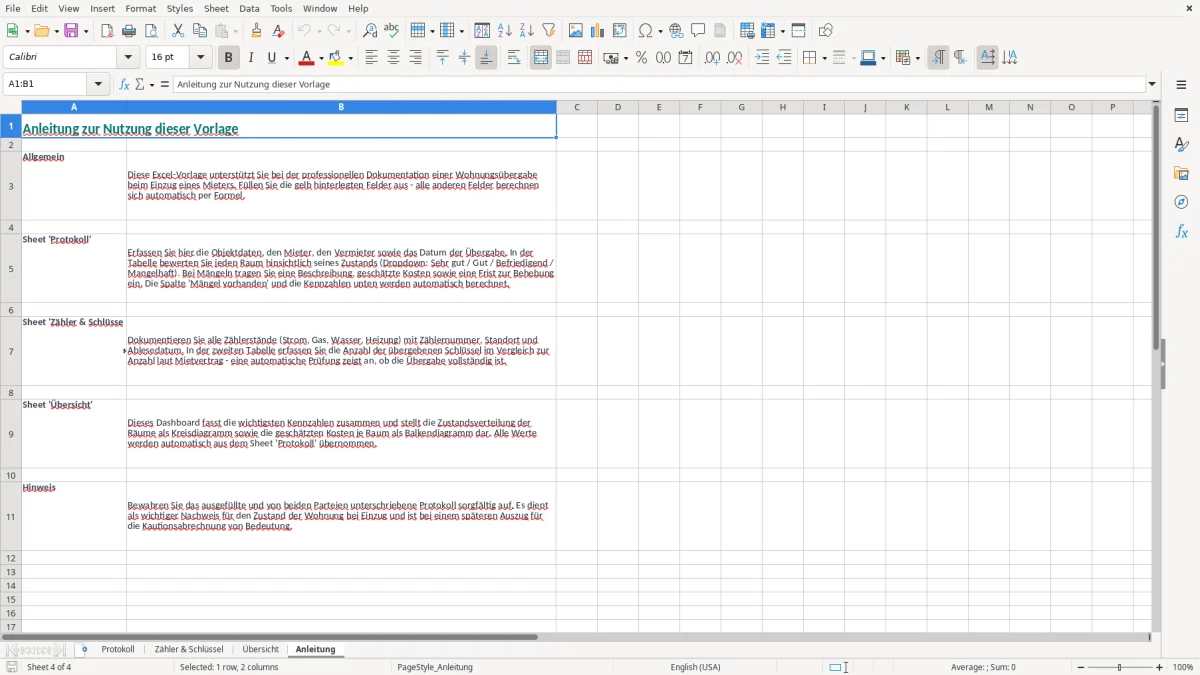Click the 100% zoom level

click(x=1183, y=667)
